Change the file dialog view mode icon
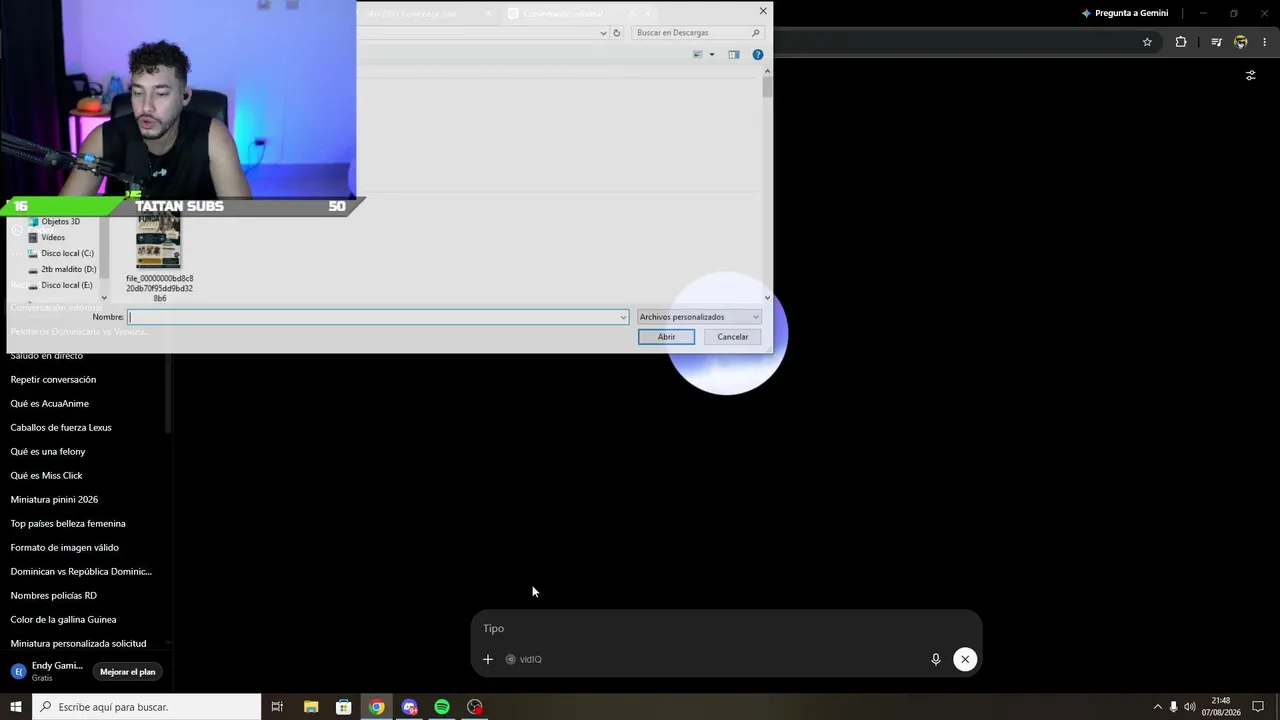This screenshot has height=720, width=1280. pos(698,55)
